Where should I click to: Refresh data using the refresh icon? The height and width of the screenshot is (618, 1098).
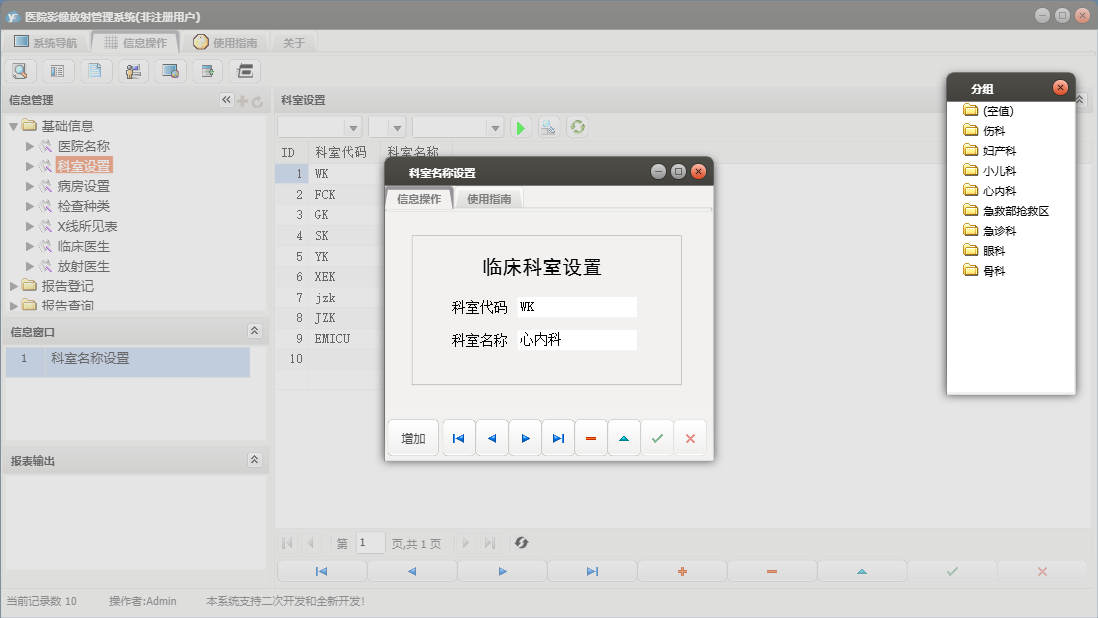click(x=577, y=128)
